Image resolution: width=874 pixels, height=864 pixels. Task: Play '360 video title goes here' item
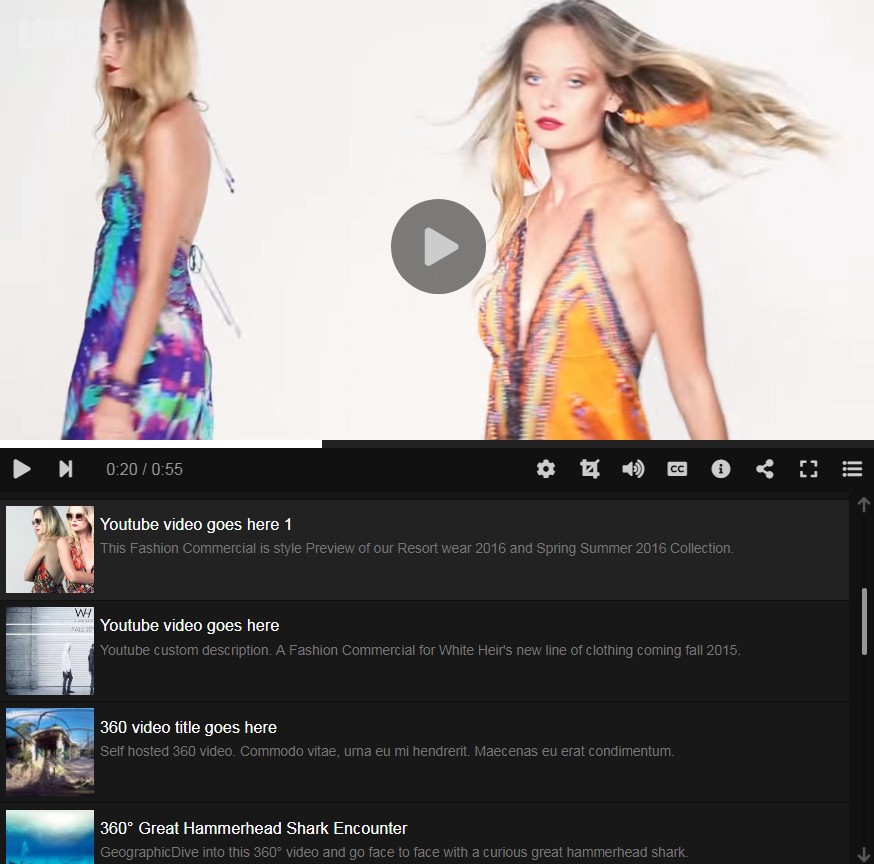[188, 727]
